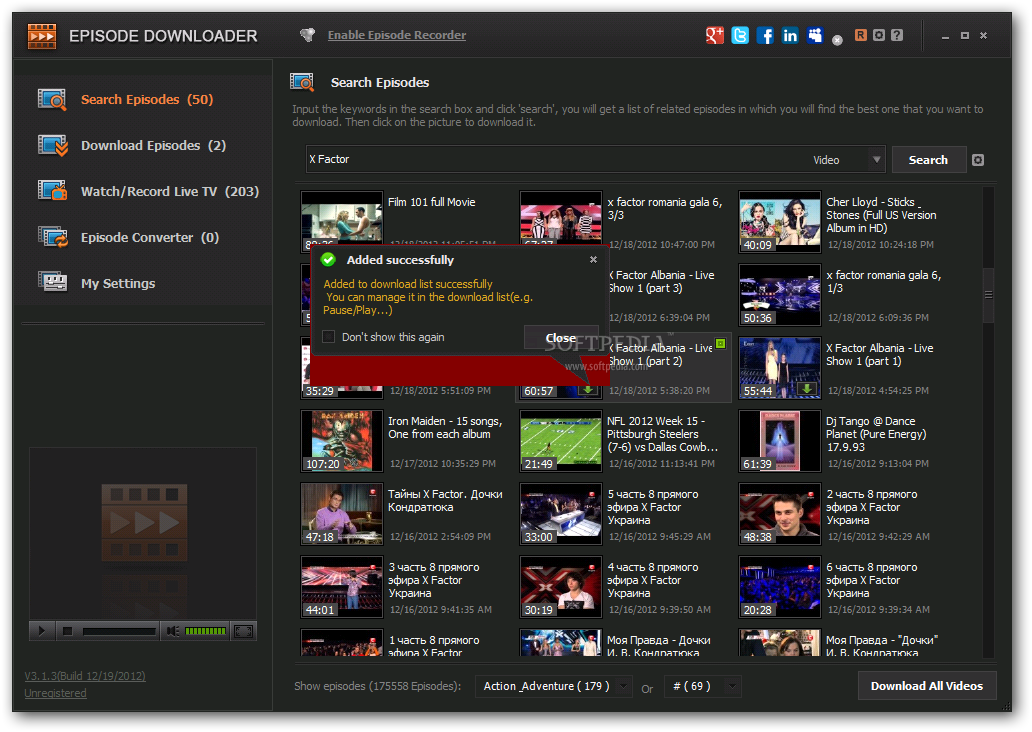Dismiss the social share icons row
1032x732 pixels.
coord(837,41)
